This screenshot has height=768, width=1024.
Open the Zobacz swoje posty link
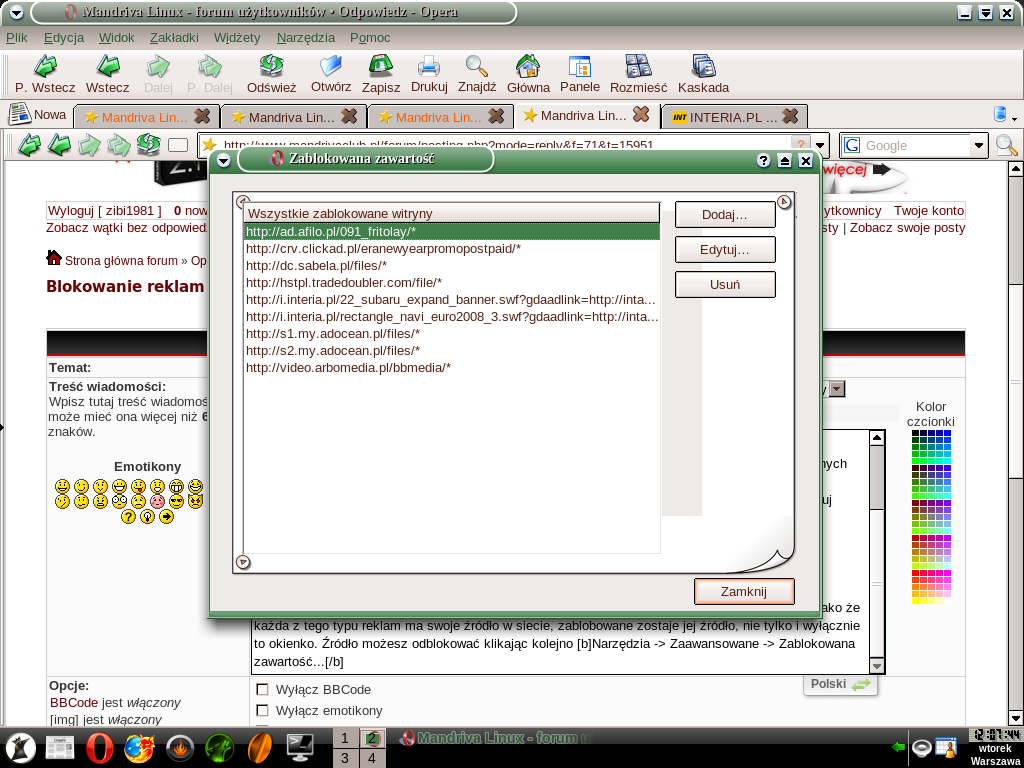907,228
